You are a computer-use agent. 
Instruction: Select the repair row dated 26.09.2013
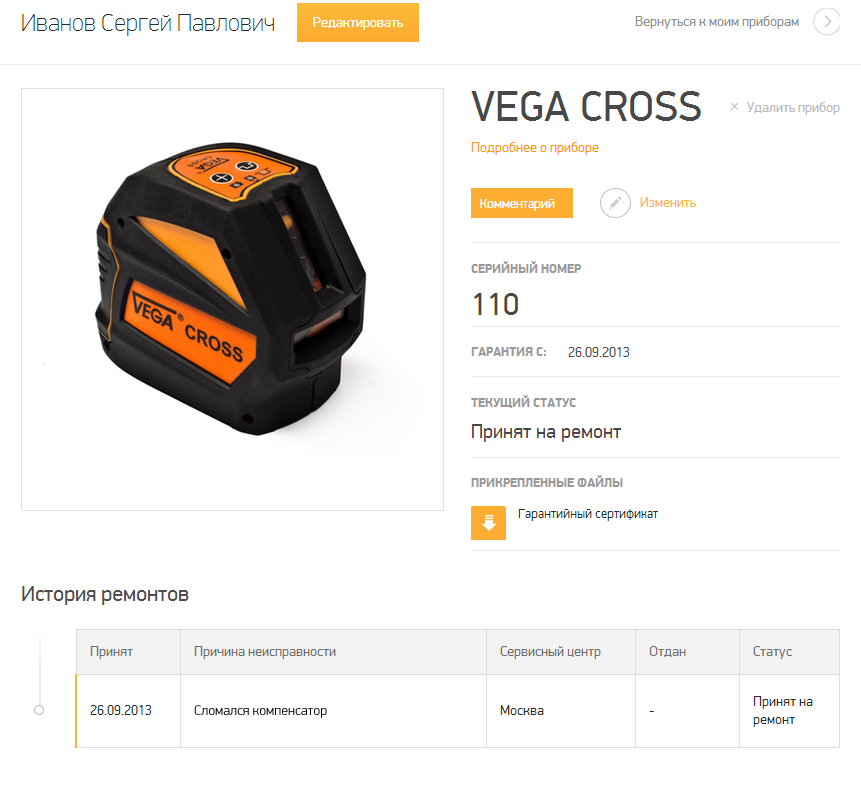[x=457, y=711]
